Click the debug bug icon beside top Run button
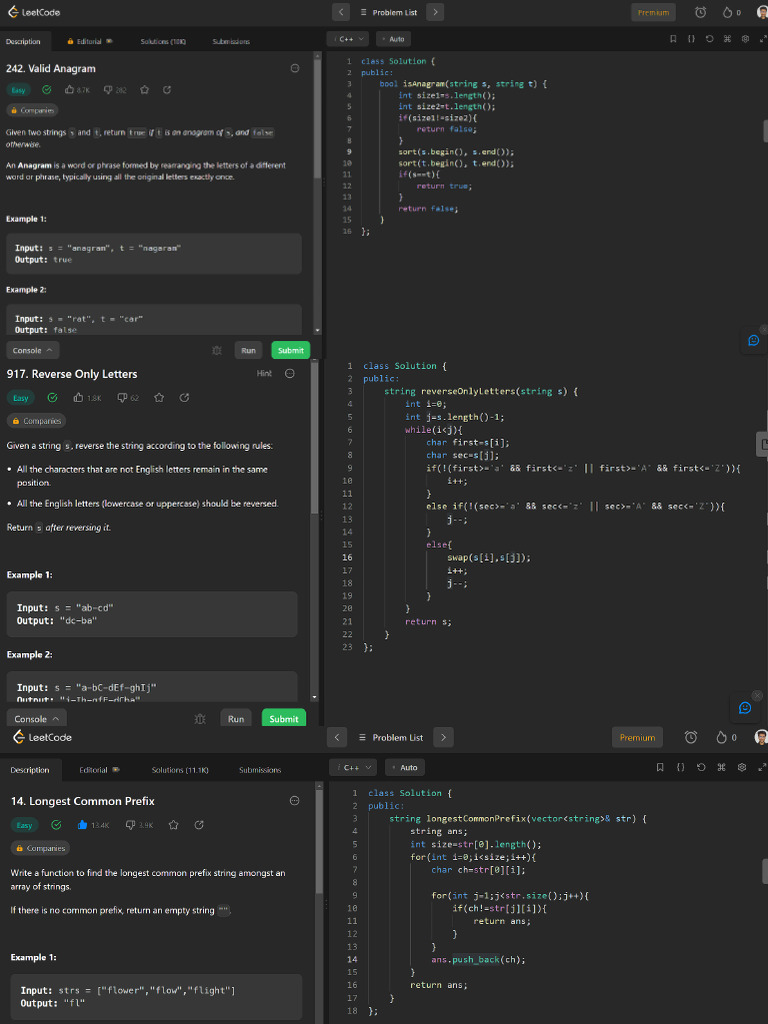The width and height of the screenshot is (768, 1024). click(217, 351)
